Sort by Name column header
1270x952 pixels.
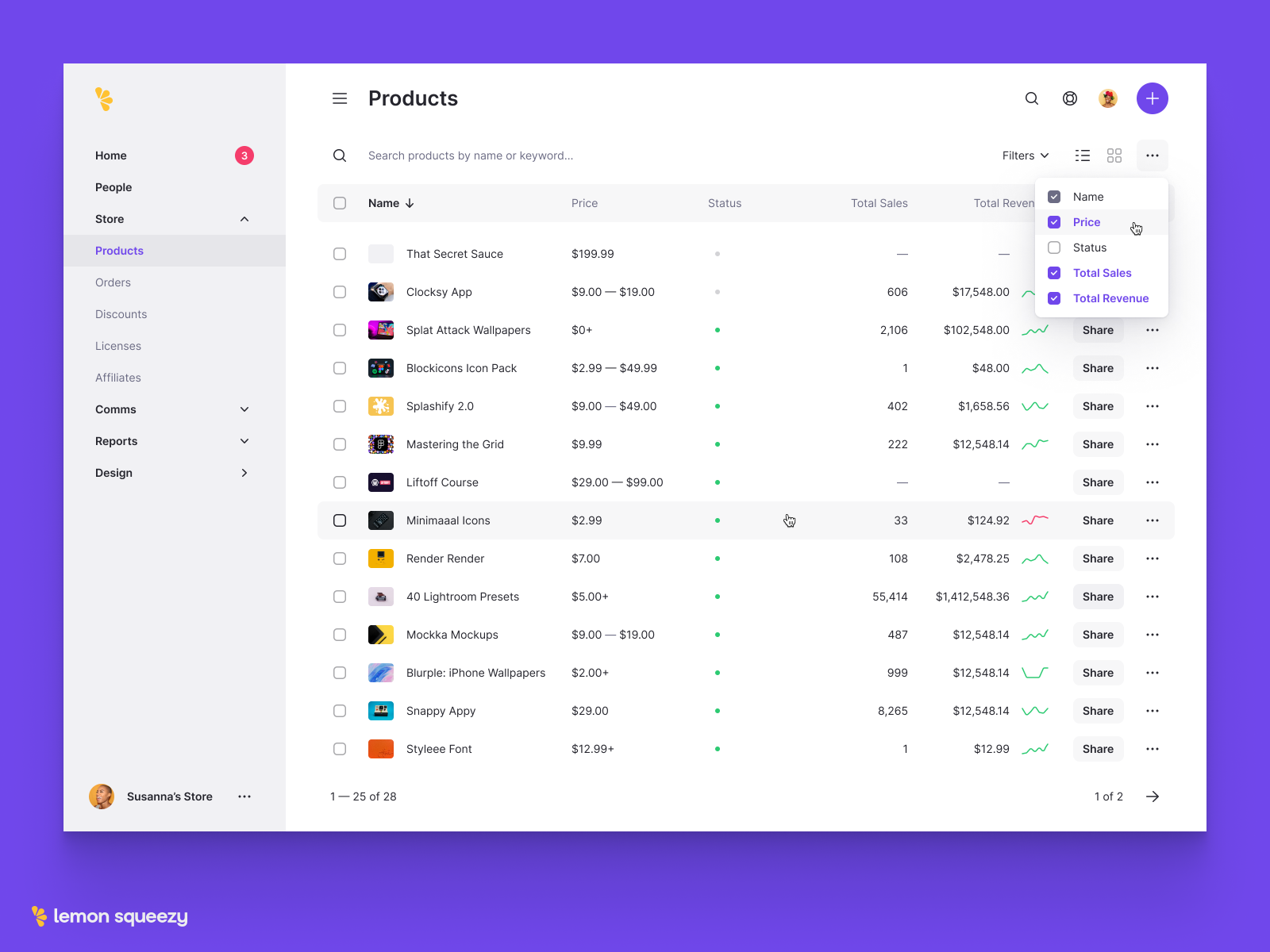(x=391, y=203)
